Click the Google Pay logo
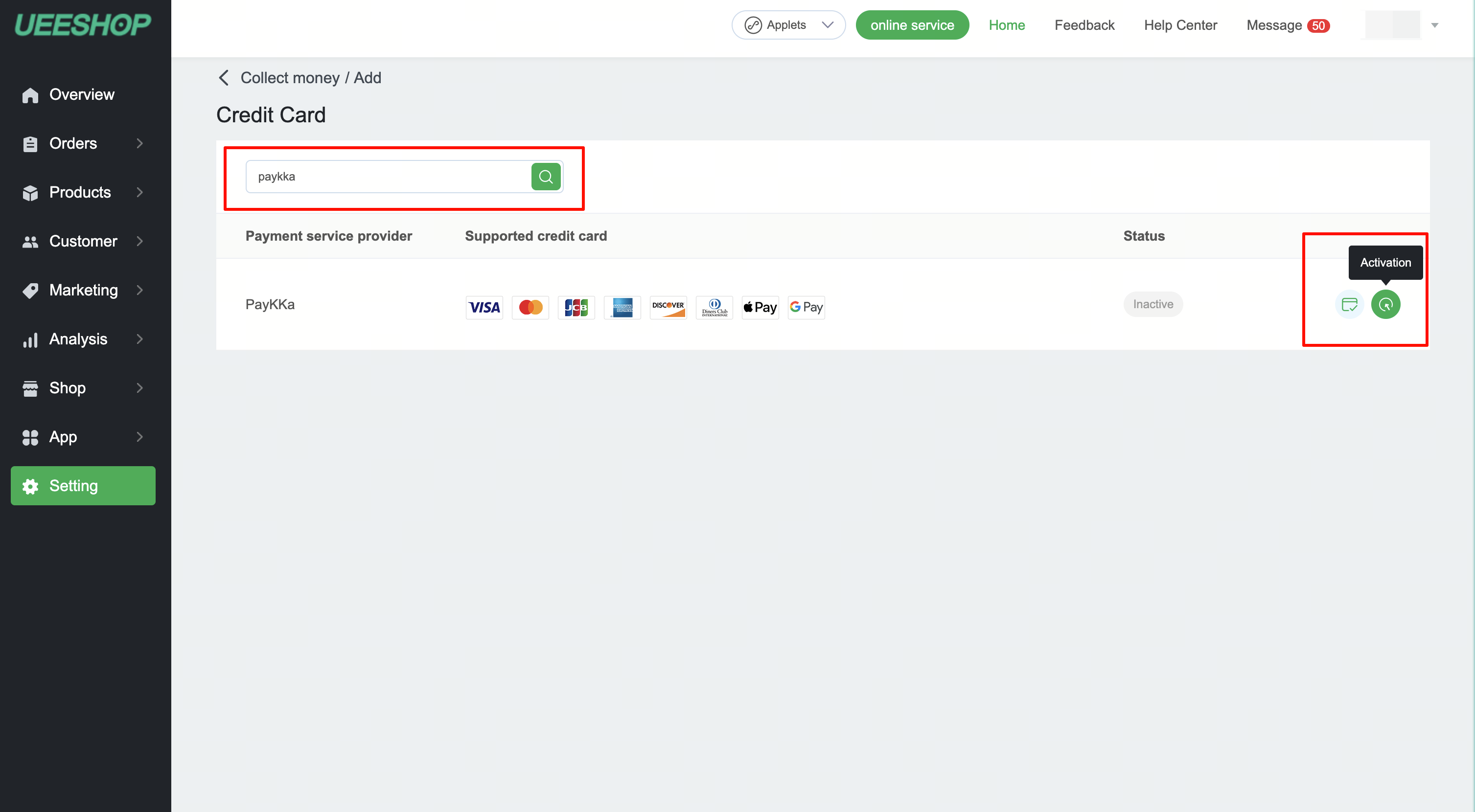Image resolution: width=1475 pixels, height=812 pixels. pyautogui.click(x=806, y=307)
